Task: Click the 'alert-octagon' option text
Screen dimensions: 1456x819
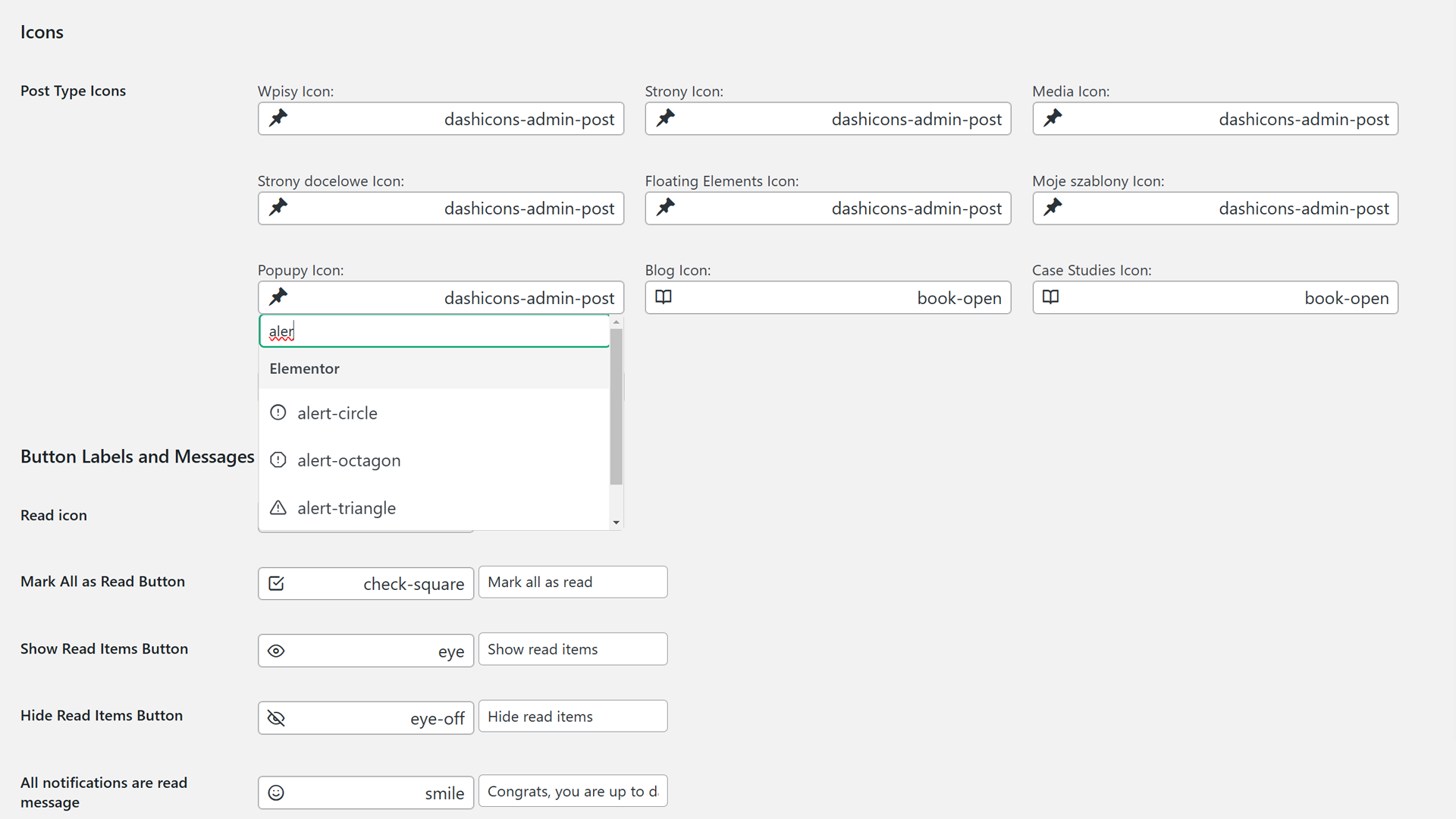Action: 349,461
